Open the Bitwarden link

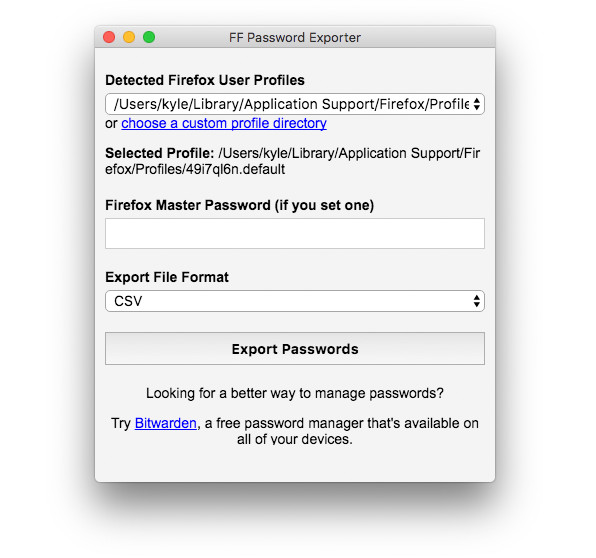click(x=166, y=423)
